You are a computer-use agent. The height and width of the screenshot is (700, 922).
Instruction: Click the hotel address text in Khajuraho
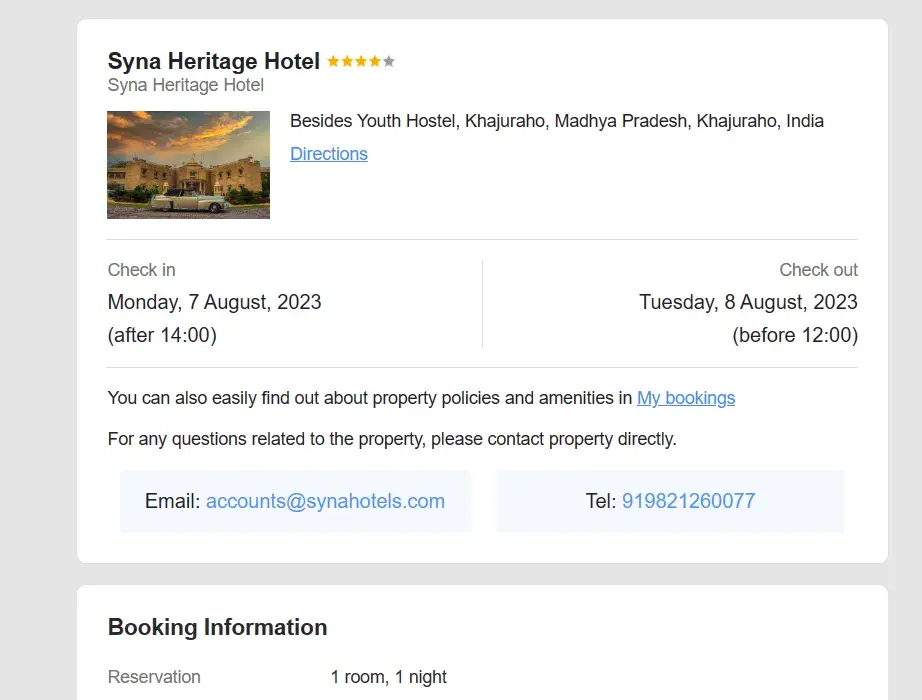(x=556, y=121)
